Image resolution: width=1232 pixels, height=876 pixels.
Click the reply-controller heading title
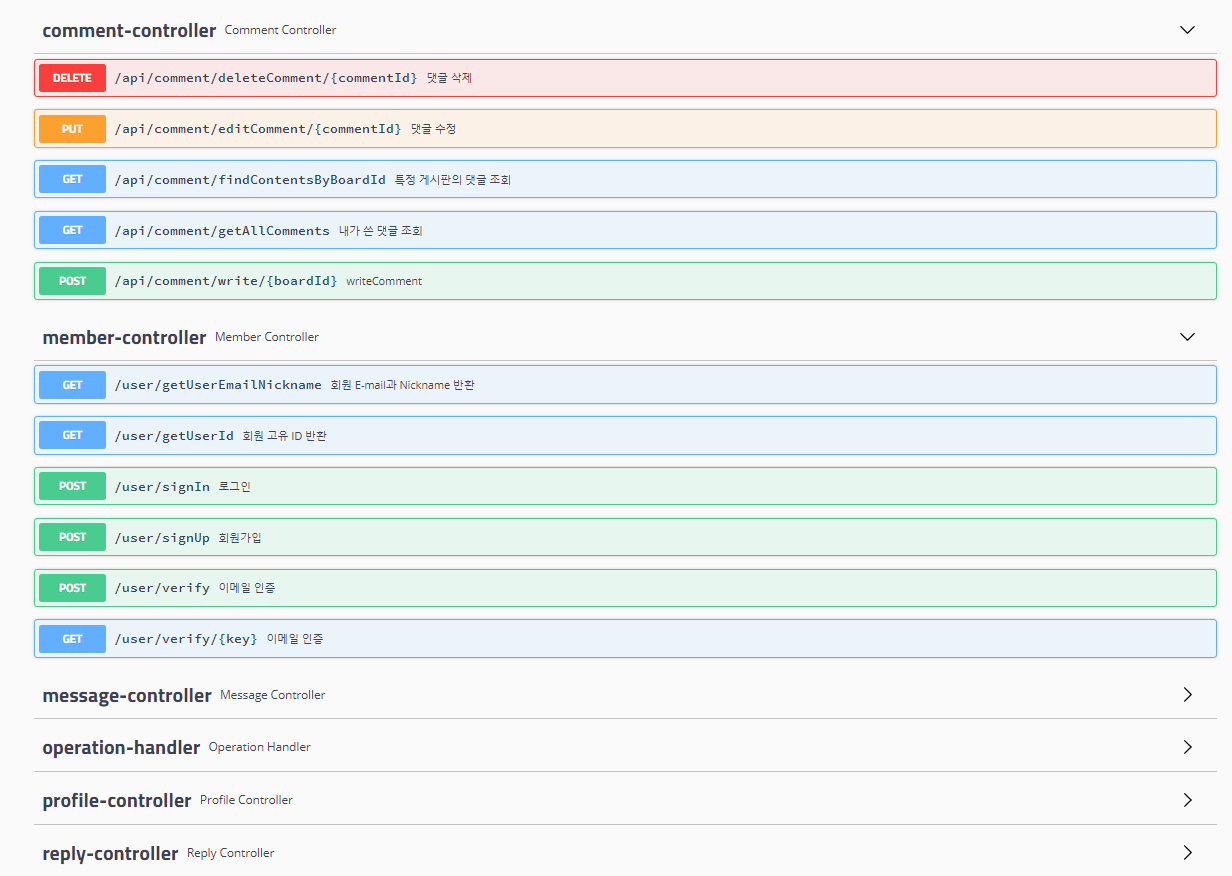click(x=110, y=854)
